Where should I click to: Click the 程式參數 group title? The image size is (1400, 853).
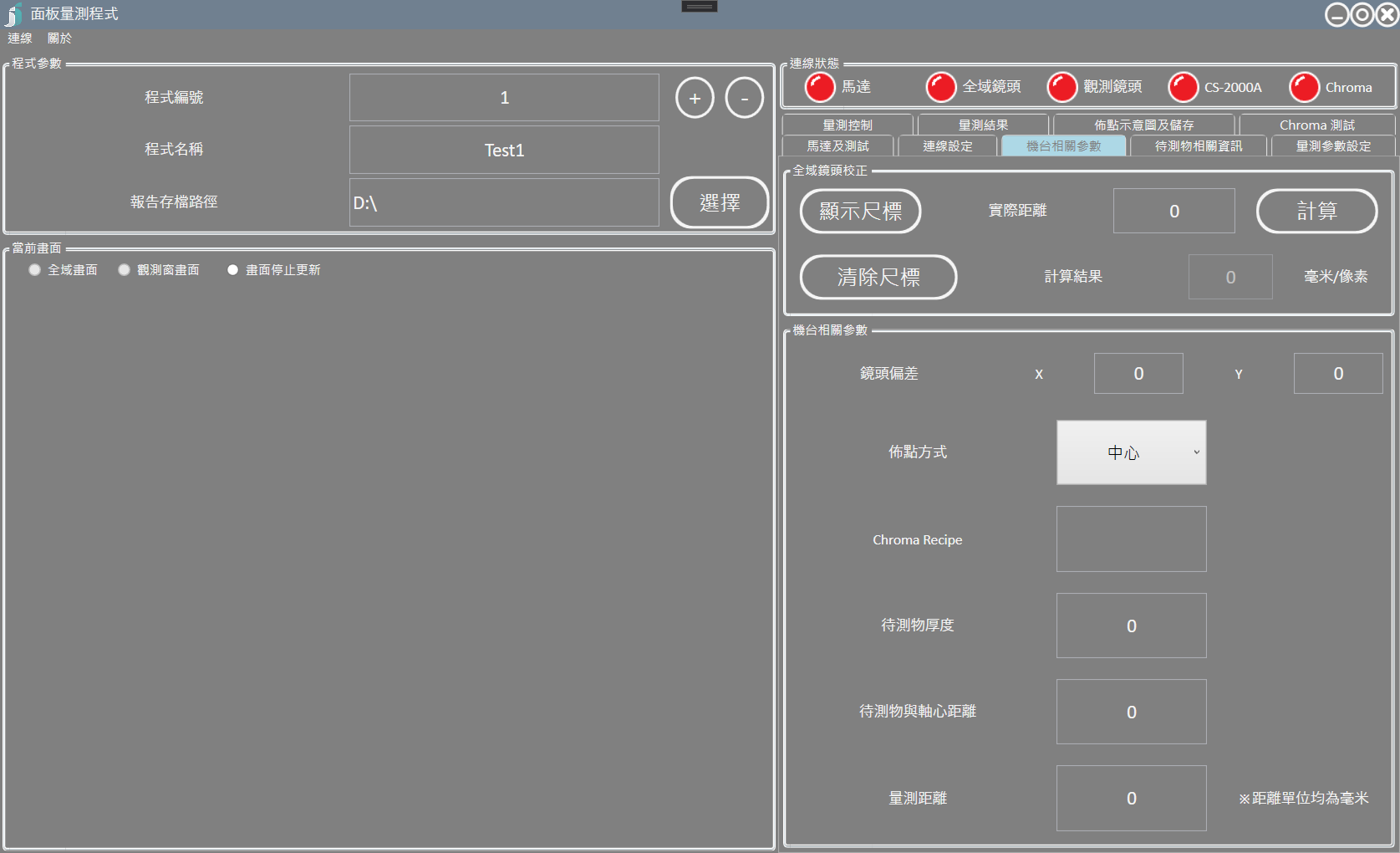click(x=37, y=64)
